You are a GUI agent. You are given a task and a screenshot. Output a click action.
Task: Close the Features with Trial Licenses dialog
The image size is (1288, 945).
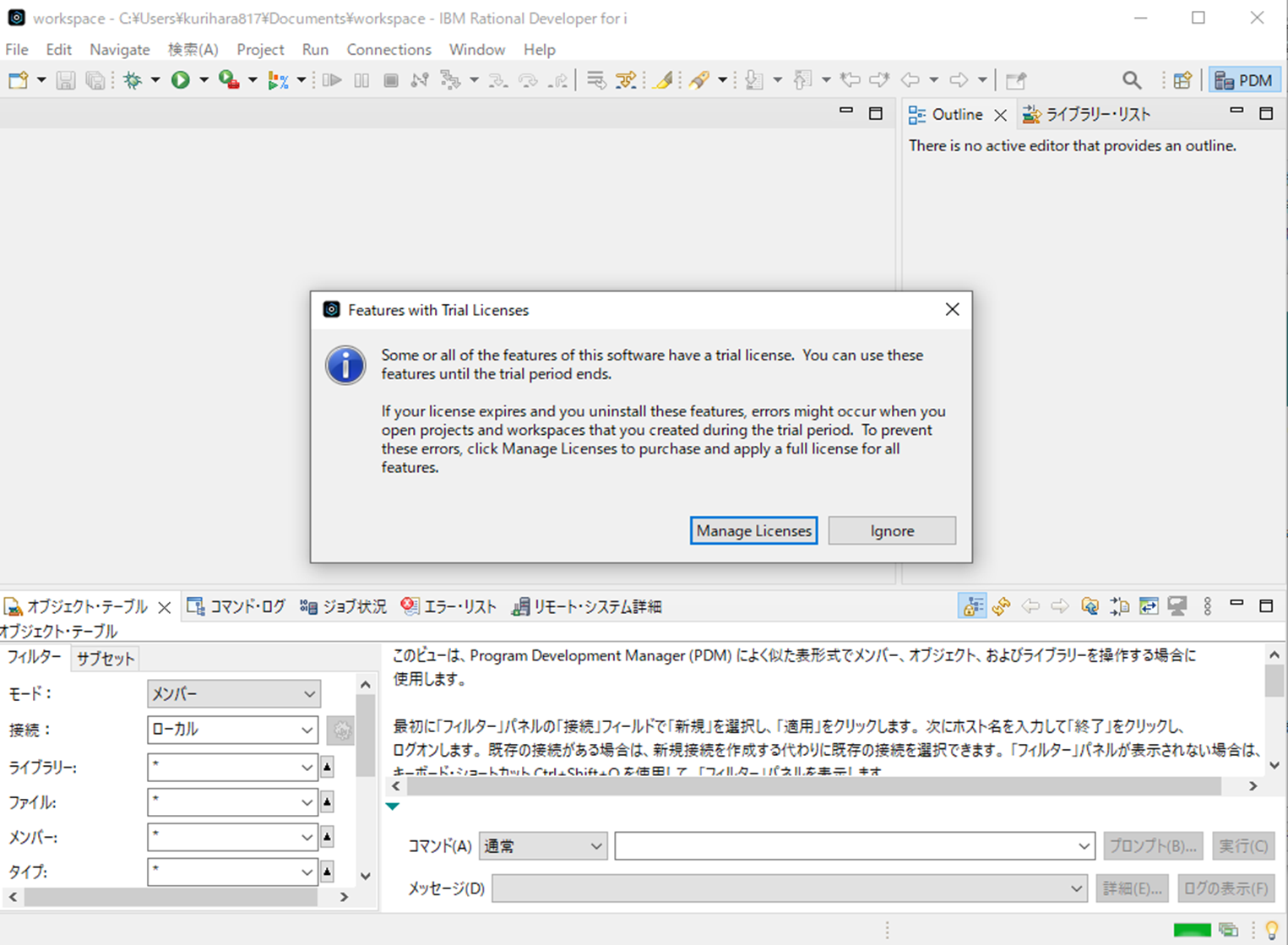952,310
